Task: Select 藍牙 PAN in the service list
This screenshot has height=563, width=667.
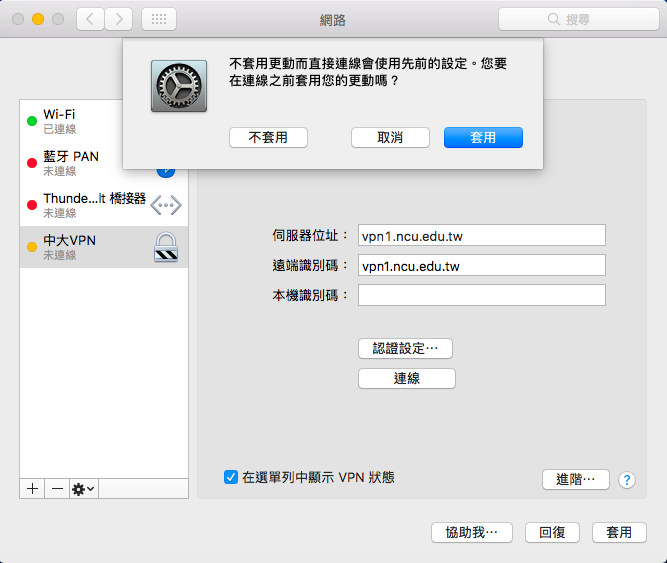Action: (x=85, y=163)
